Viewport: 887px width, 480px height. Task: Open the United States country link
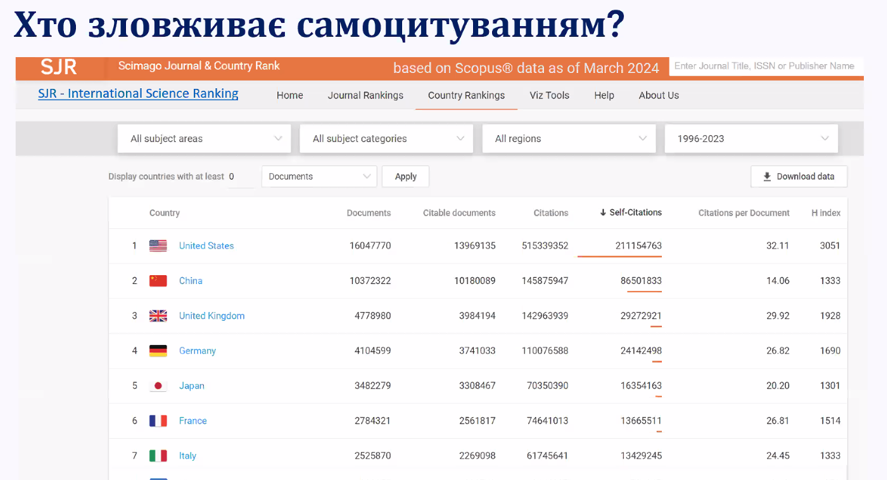coord(206,246)
